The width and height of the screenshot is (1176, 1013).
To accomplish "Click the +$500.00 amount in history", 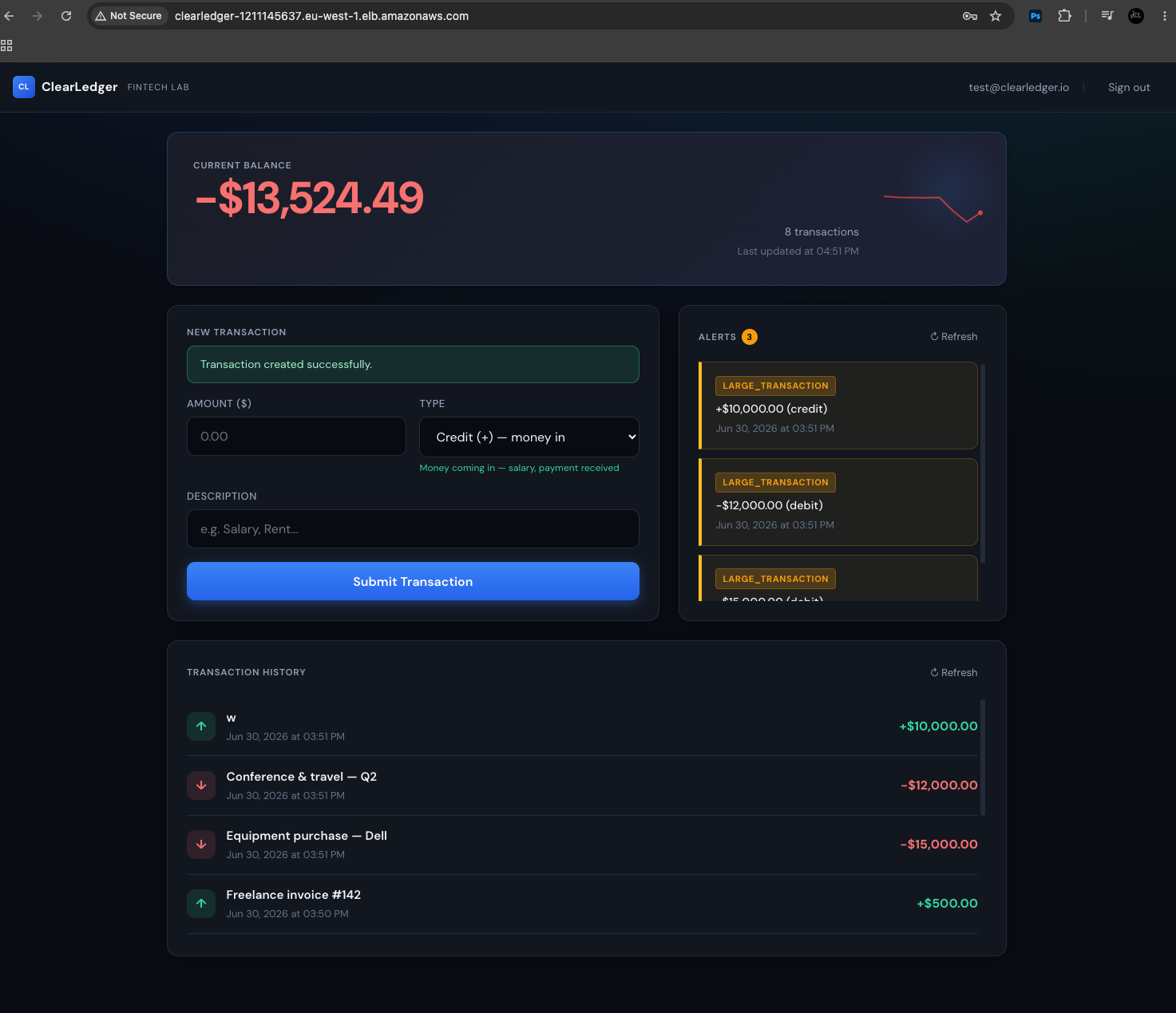I will coord(947,904).
